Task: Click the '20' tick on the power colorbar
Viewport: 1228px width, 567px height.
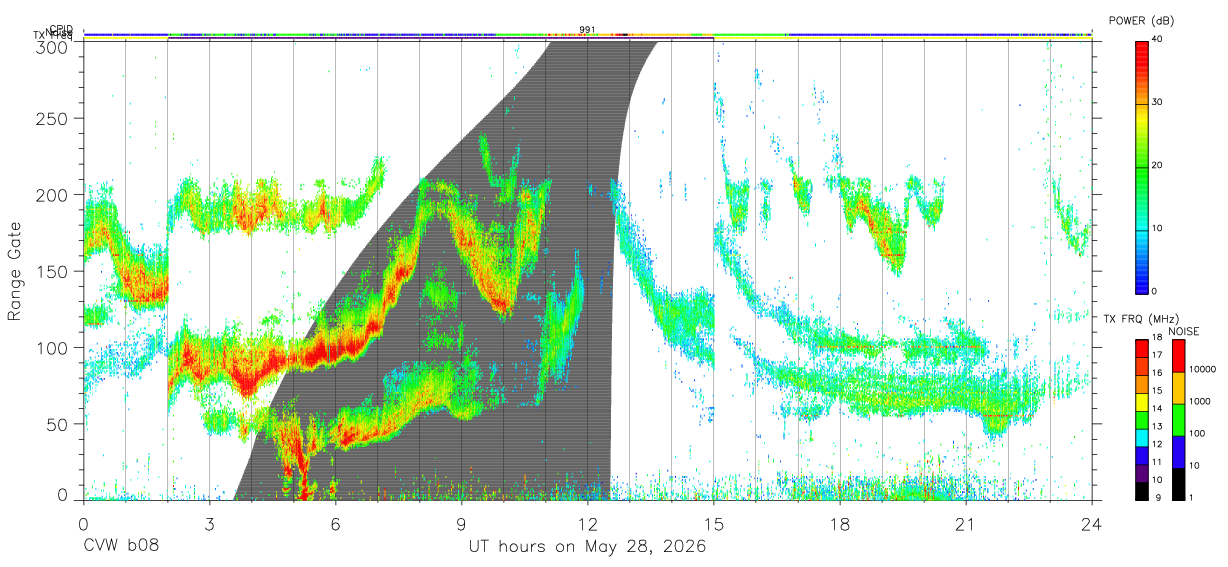Action: pyautogui.click(x=1158, y=165)
